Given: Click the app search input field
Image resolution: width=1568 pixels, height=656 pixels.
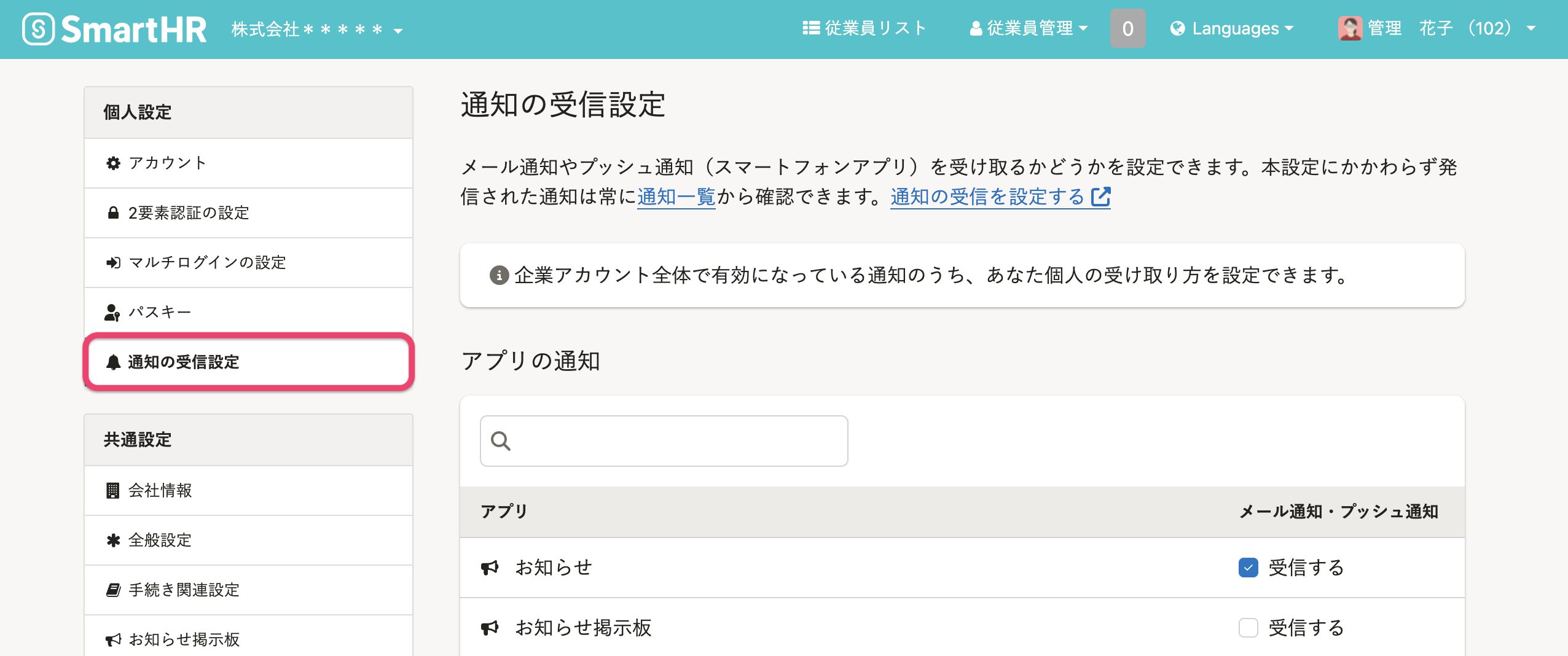Looking at the screenshot, I should pyautogui.click(x=664, y=440).
